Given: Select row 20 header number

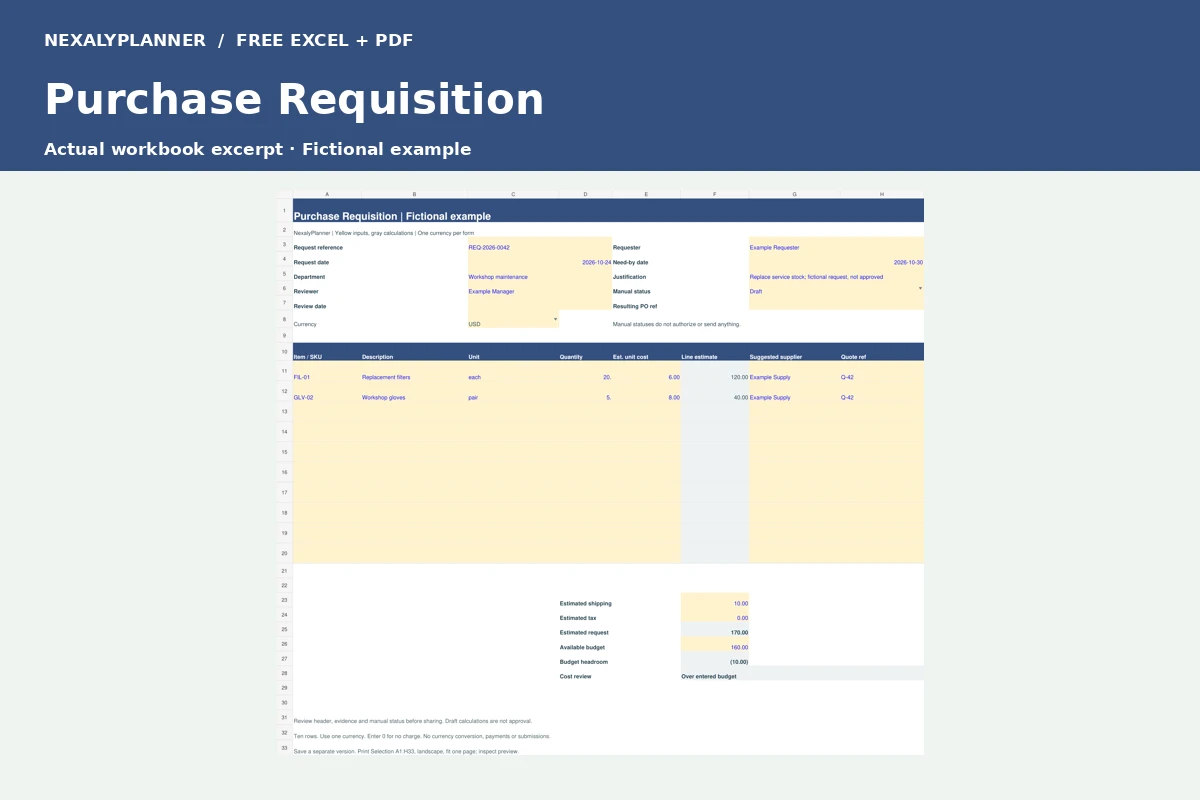Looking at the screenshot, I should click(x=284, y=553).
